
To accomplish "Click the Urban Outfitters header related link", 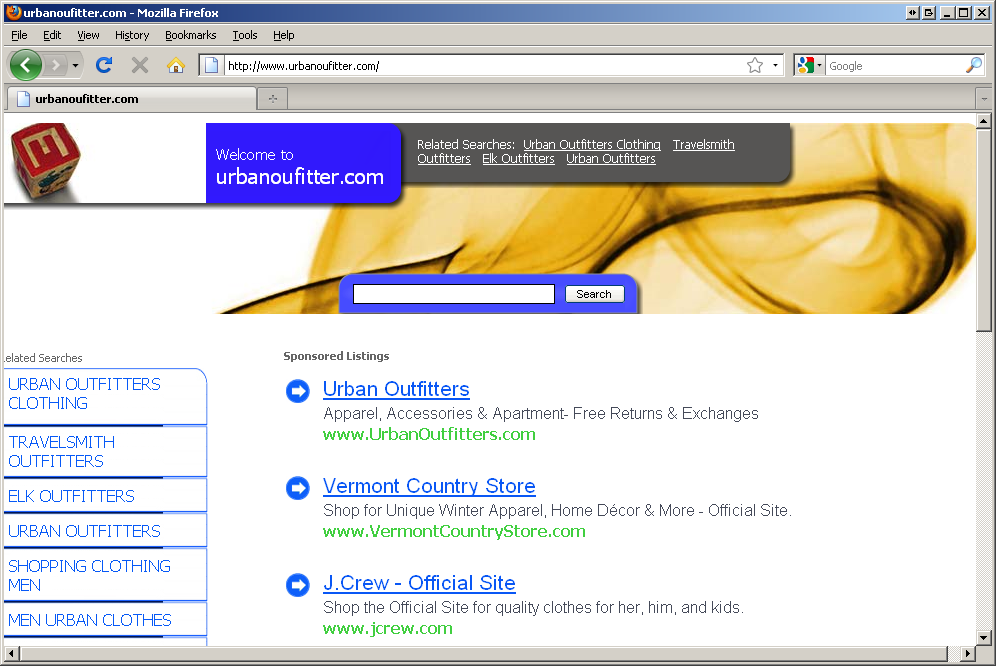I will [610, 158].
